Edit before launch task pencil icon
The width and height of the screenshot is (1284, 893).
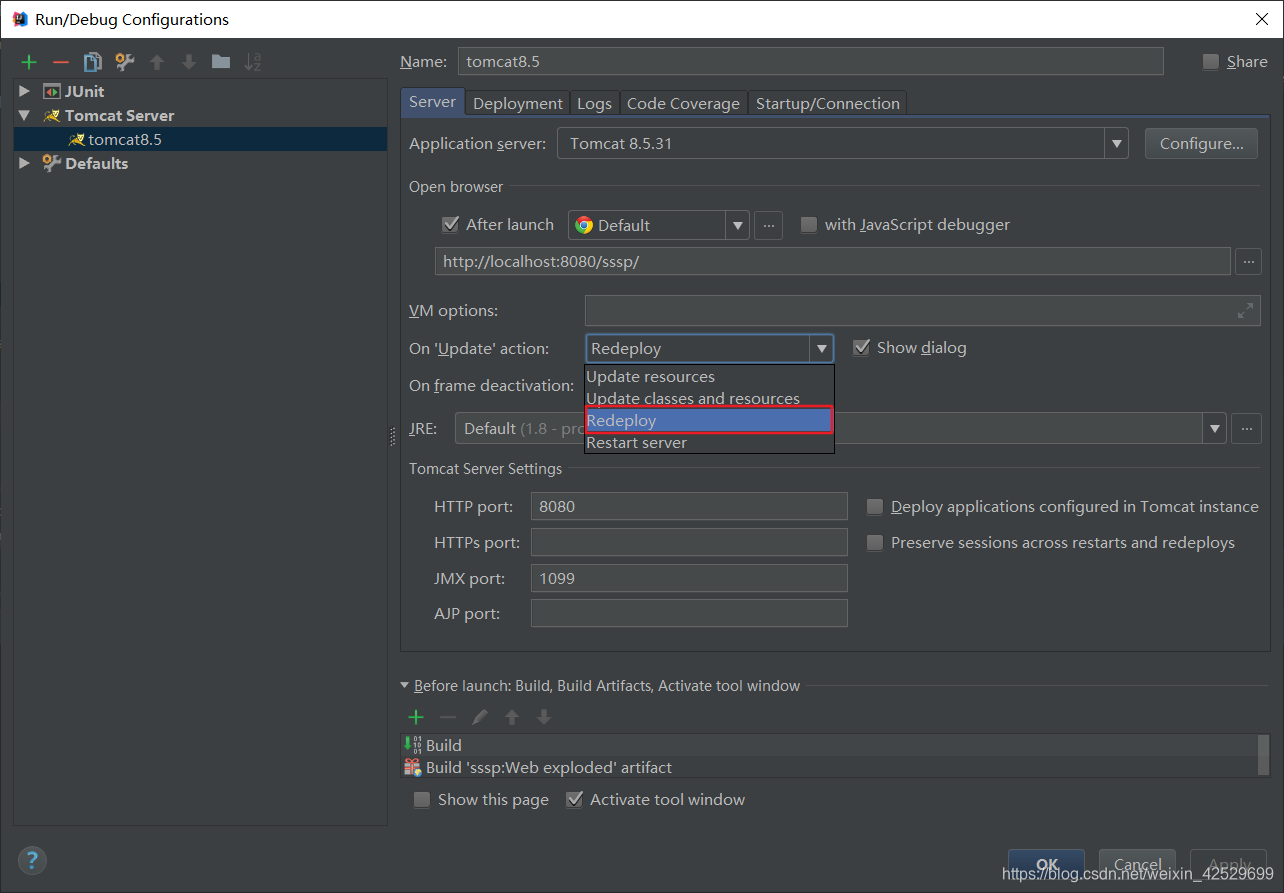tap(480, 717)
